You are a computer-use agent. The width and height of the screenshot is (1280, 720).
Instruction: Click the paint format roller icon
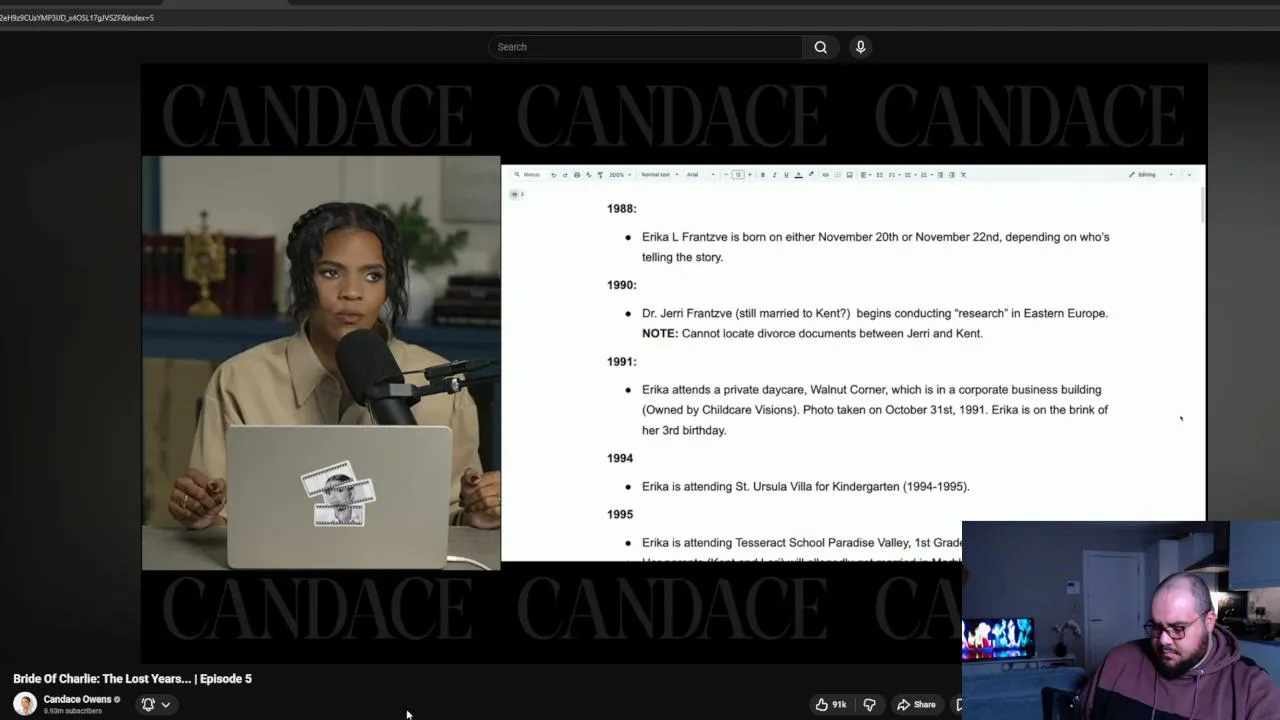600,175
